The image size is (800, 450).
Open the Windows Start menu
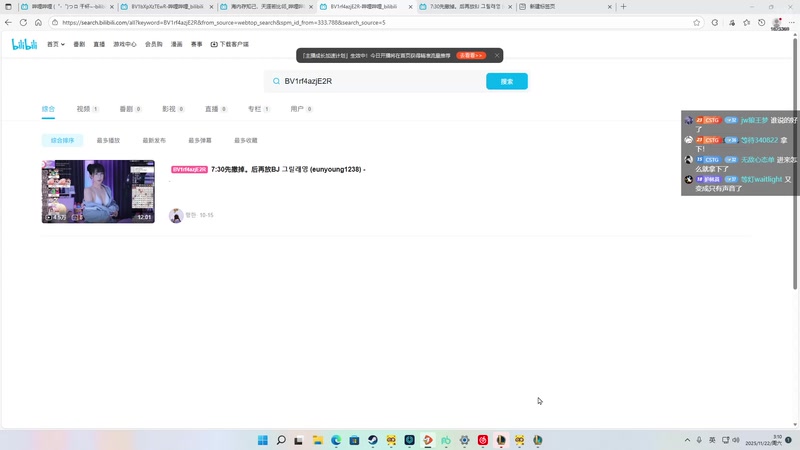(263, 440)
